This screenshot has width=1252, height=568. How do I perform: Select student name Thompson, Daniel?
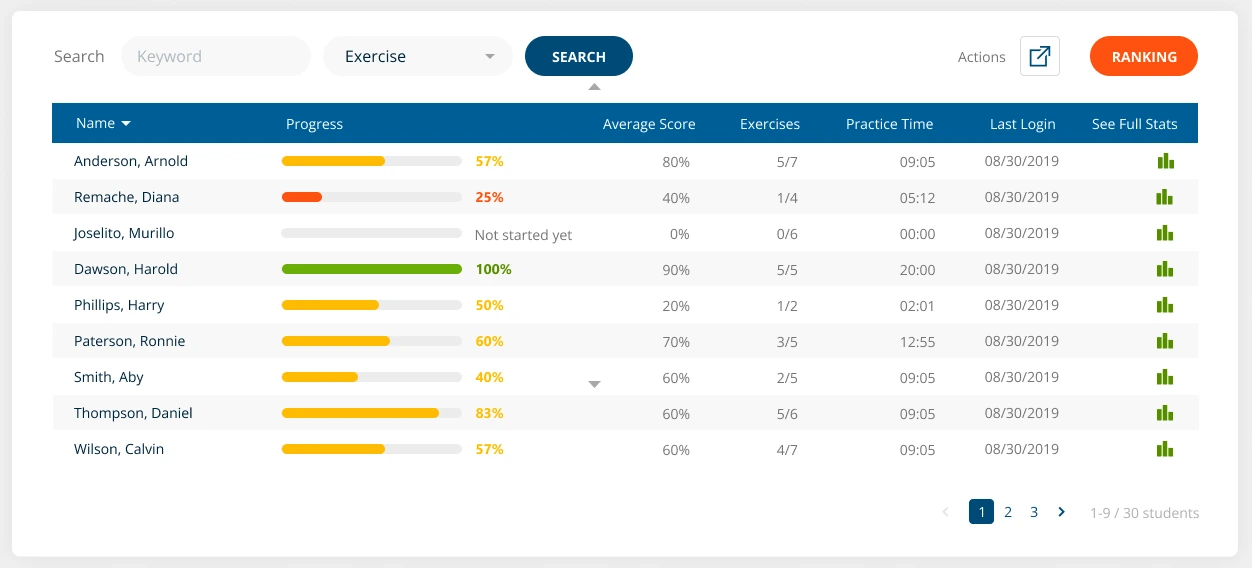[133, 413]
